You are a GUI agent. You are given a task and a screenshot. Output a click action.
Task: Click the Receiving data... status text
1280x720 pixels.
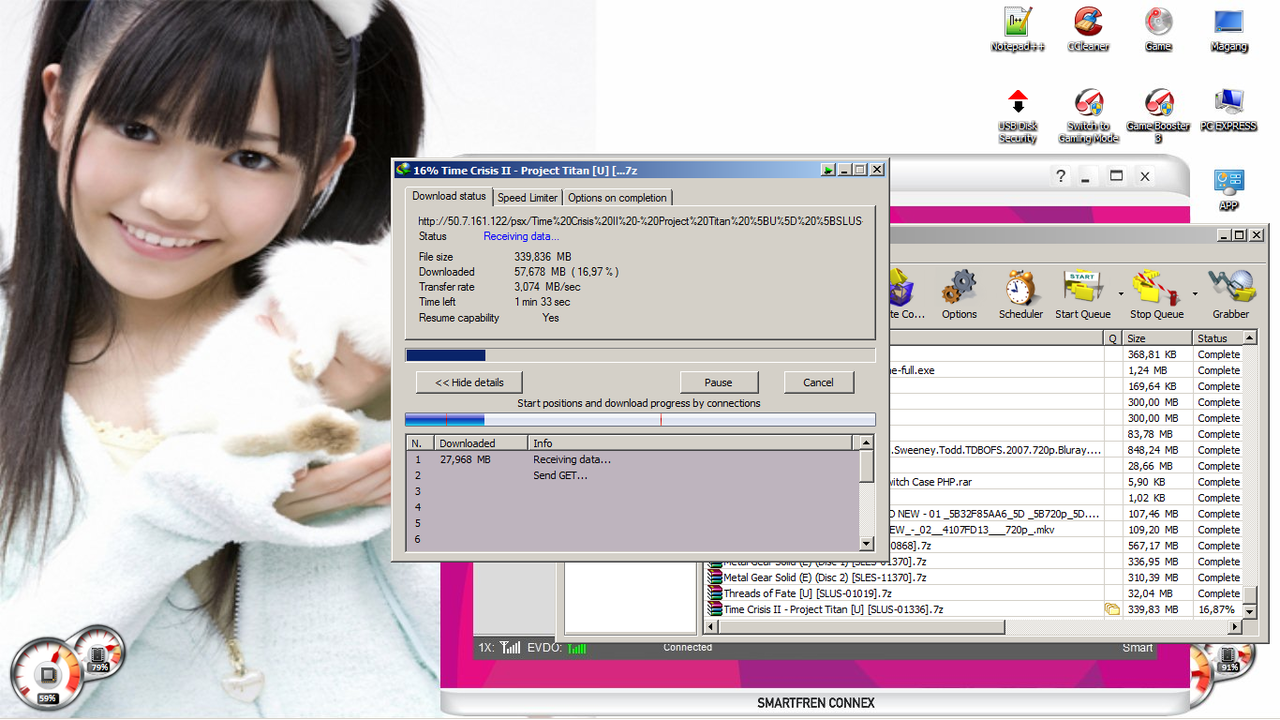pyautogui.click(x=521, y=236)
